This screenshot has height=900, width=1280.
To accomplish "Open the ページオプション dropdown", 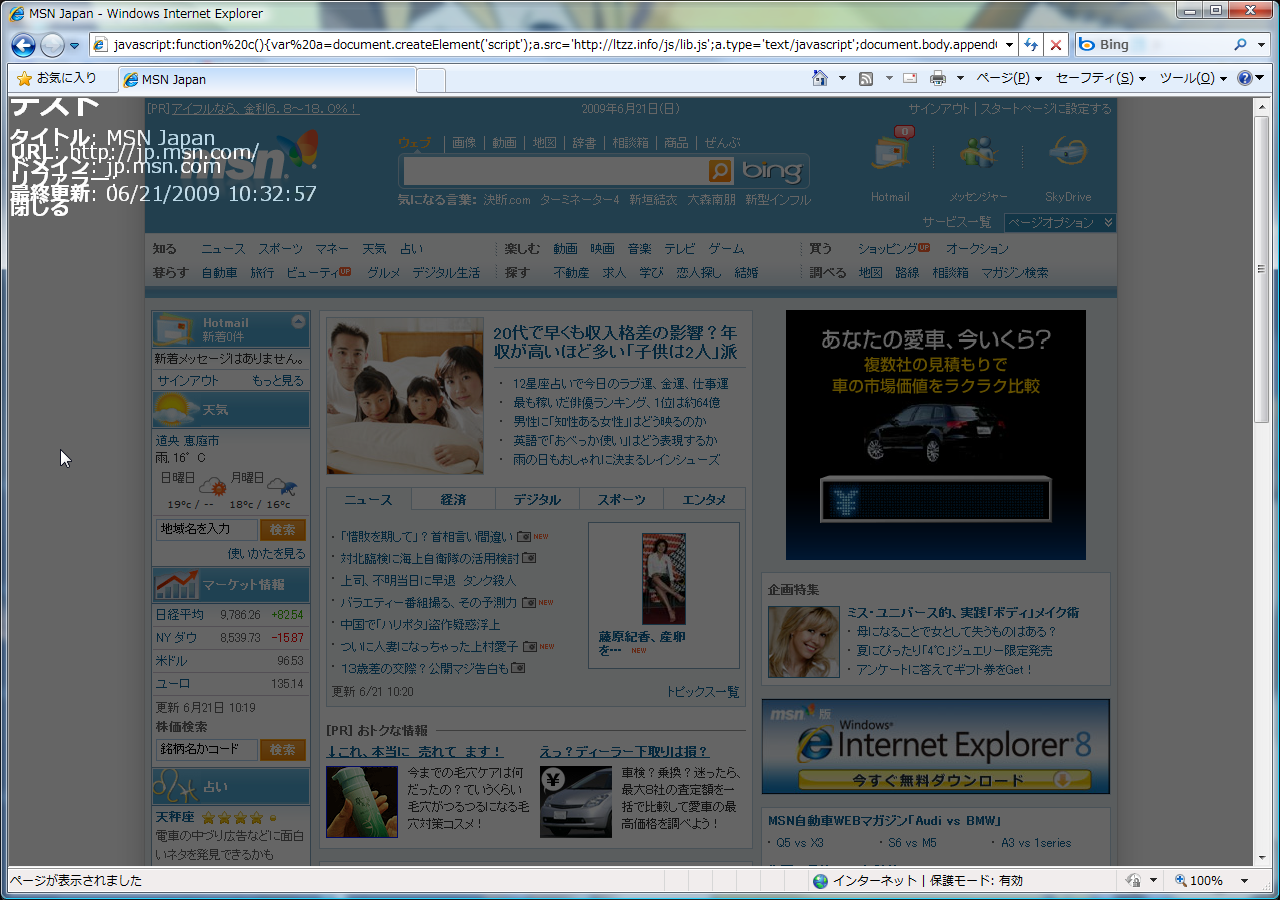I will [x=1060, y=222].
